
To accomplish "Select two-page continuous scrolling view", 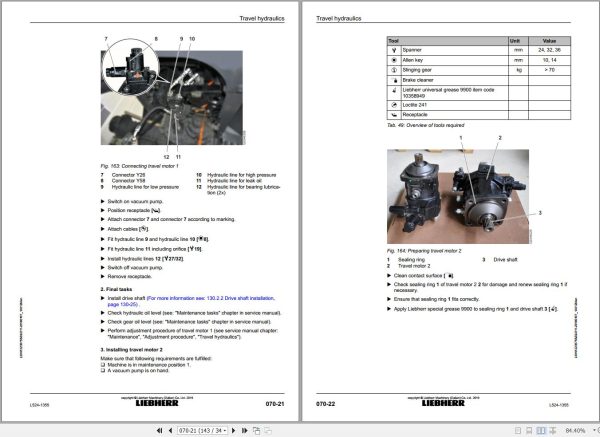I will (553, 431).
